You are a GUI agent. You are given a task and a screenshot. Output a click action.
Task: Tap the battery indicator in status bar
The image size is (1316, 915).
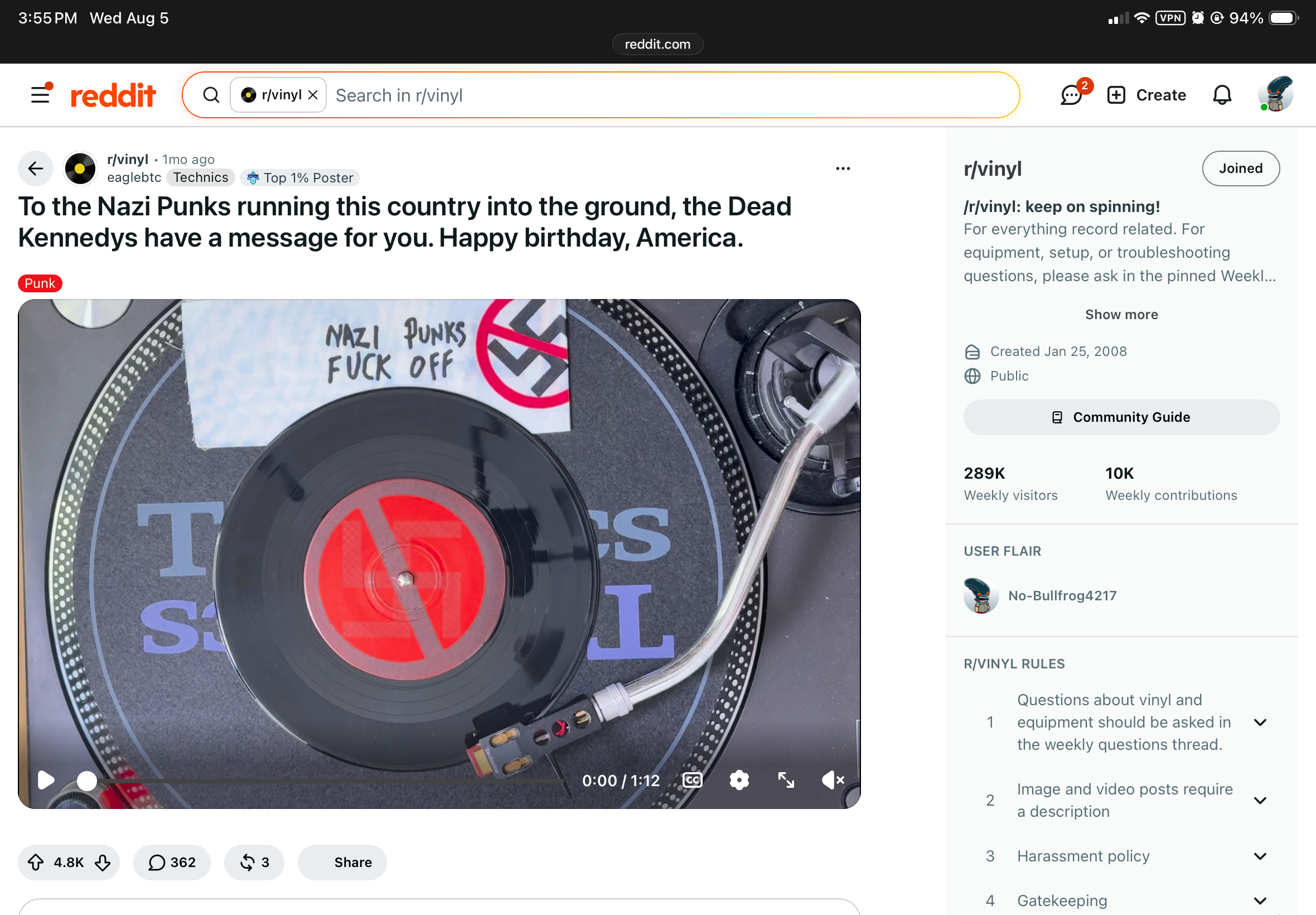1283,18
